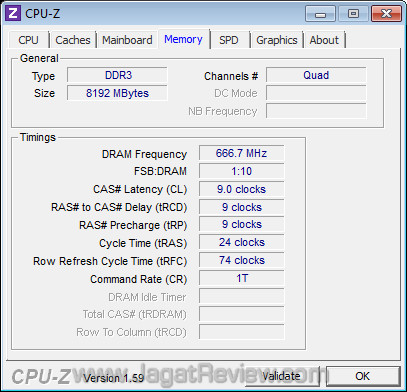The height and width of the screenshot is (392, 407).
Task: Close the CPU-Z window
Action: 386,14
